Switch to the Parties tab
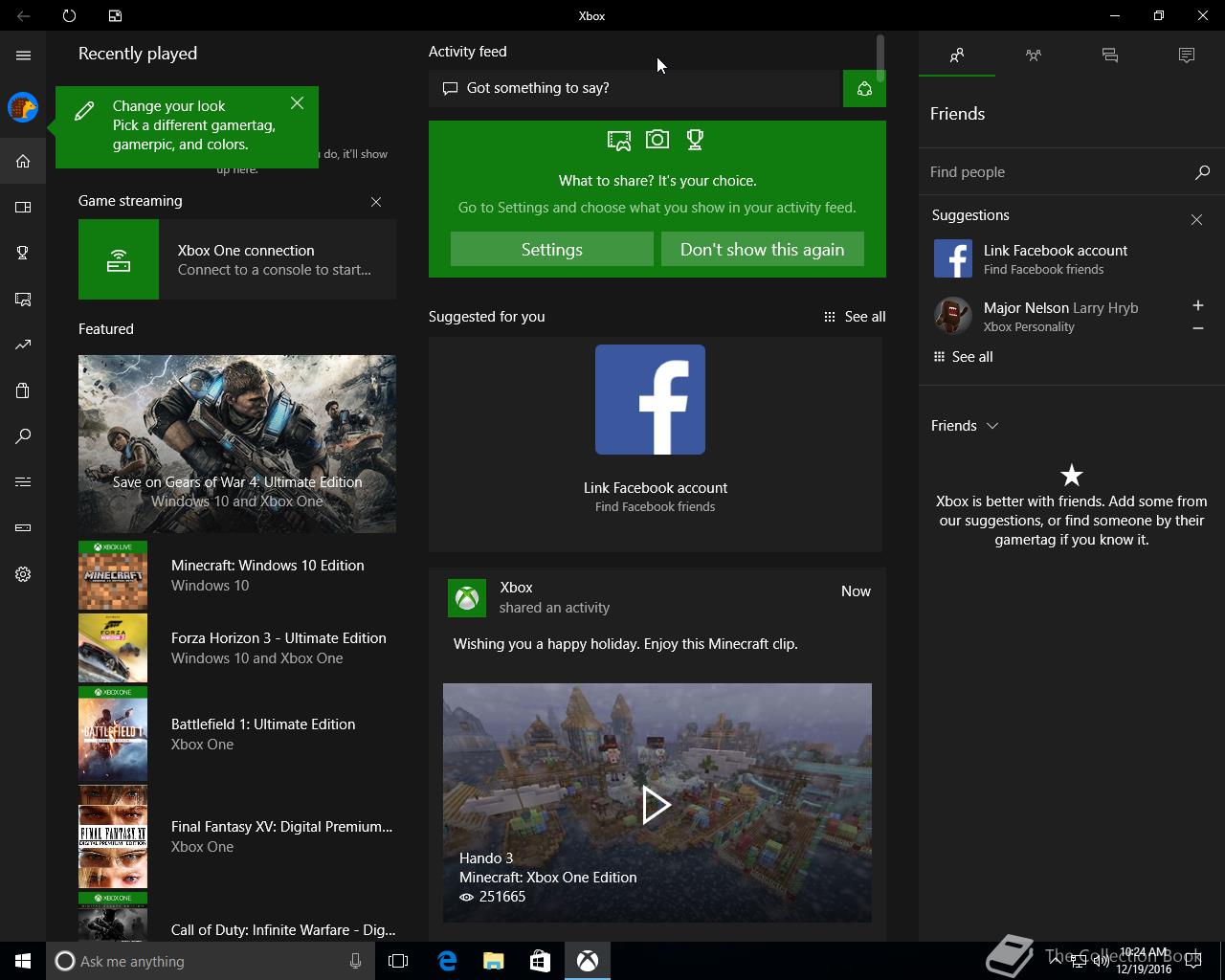 click(x=1034, y=56)
